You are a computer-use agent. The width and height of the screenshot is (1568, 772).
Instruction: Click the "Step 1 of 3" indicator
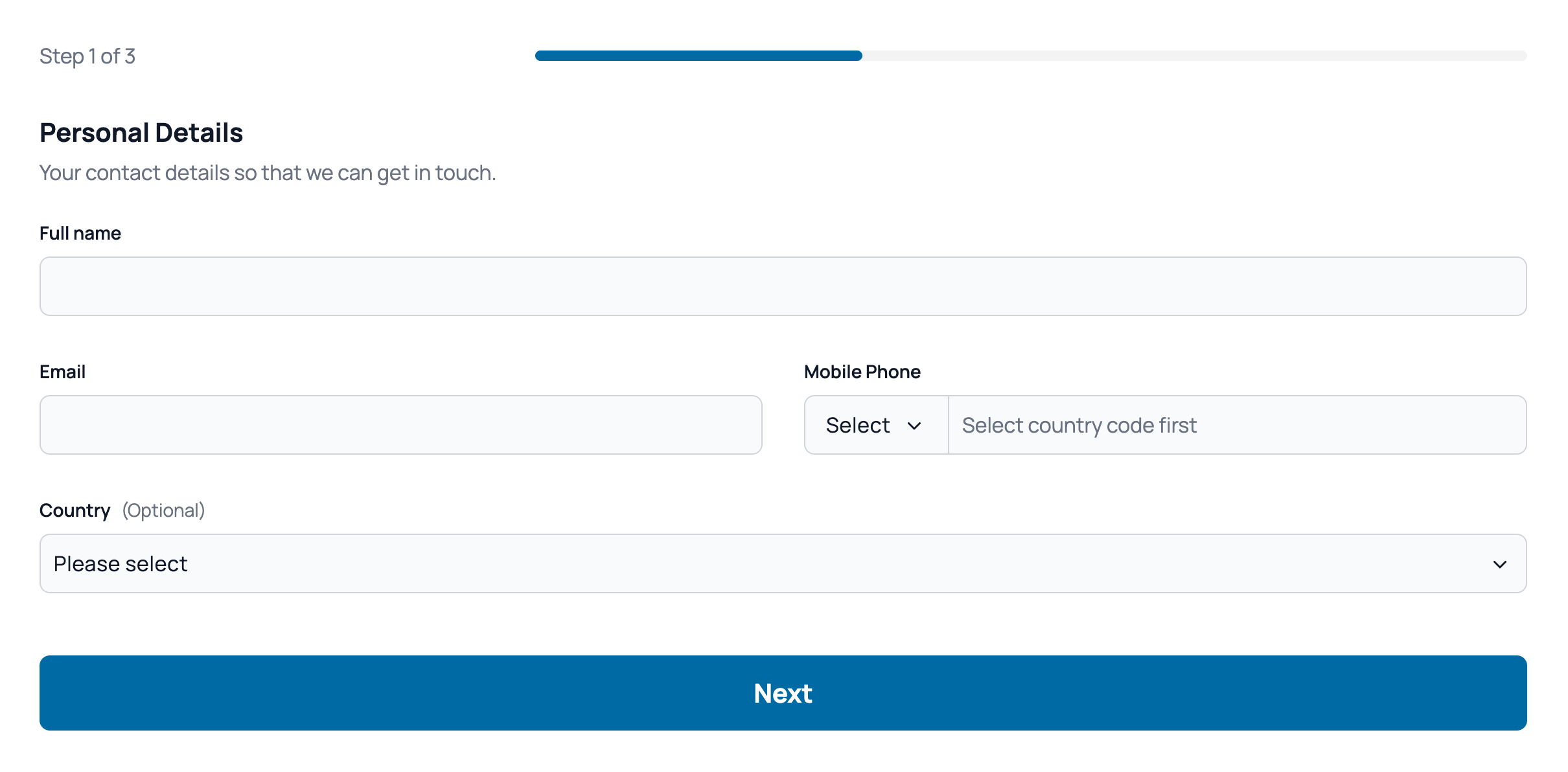coord(87,56)
